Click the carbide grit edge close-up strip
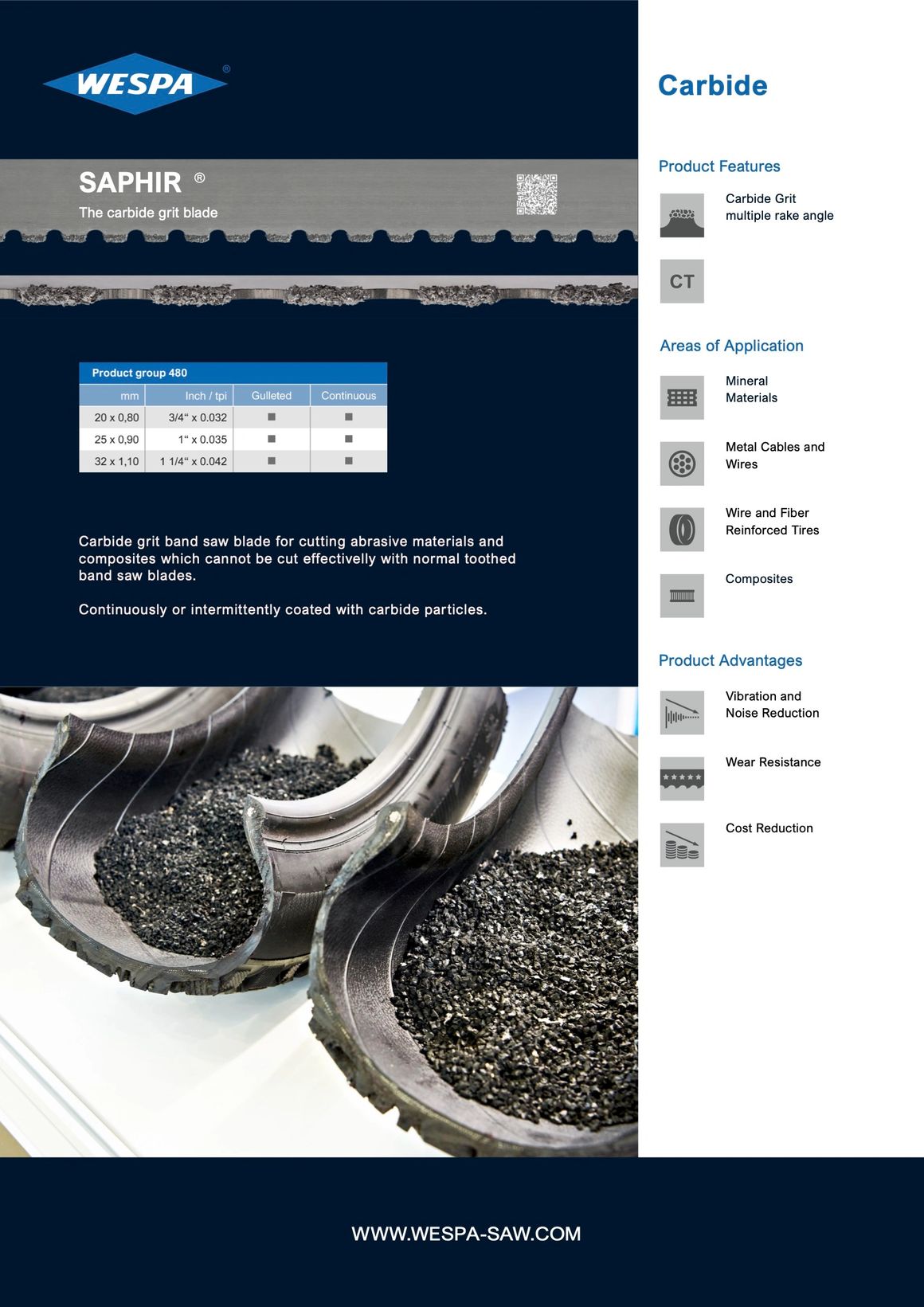 pos(319,292)
